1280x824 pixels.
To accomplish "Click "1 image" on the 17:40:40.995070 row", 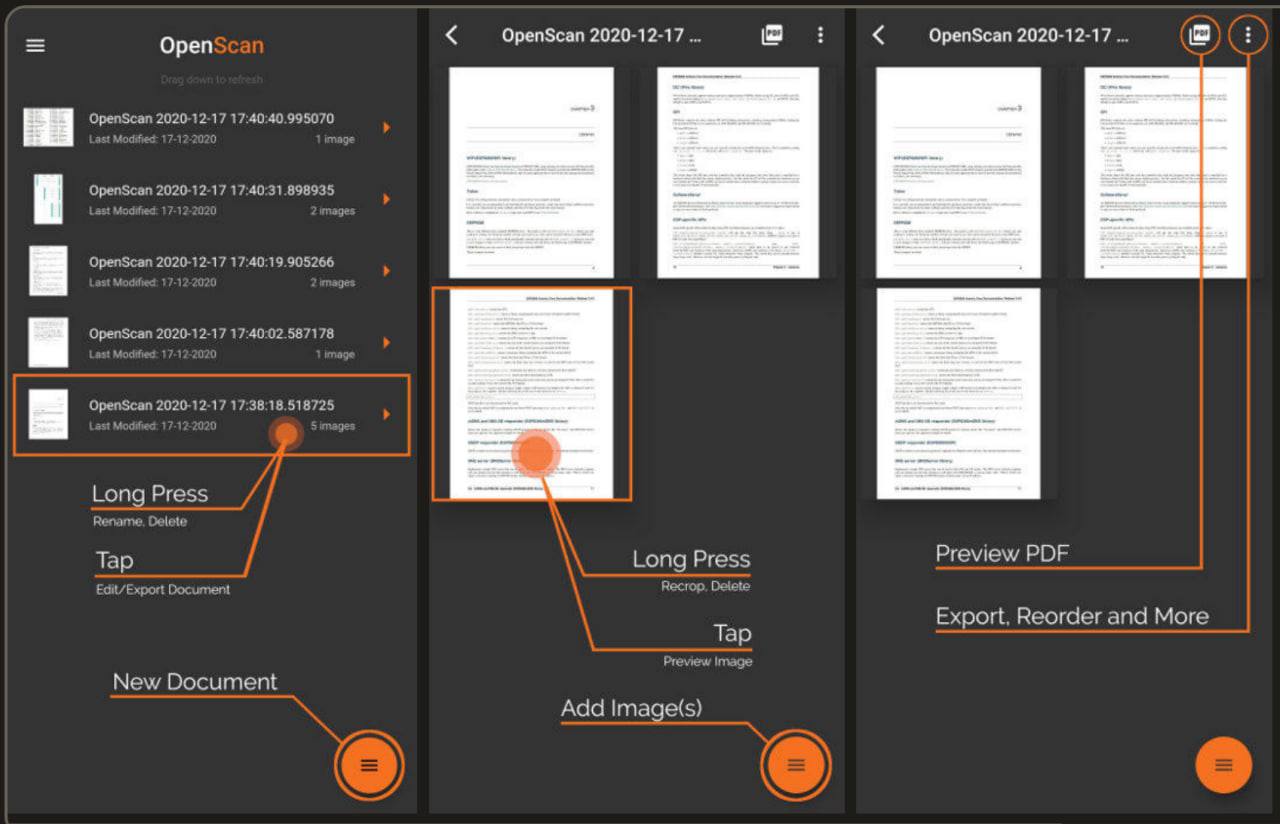I will point(335,139).
